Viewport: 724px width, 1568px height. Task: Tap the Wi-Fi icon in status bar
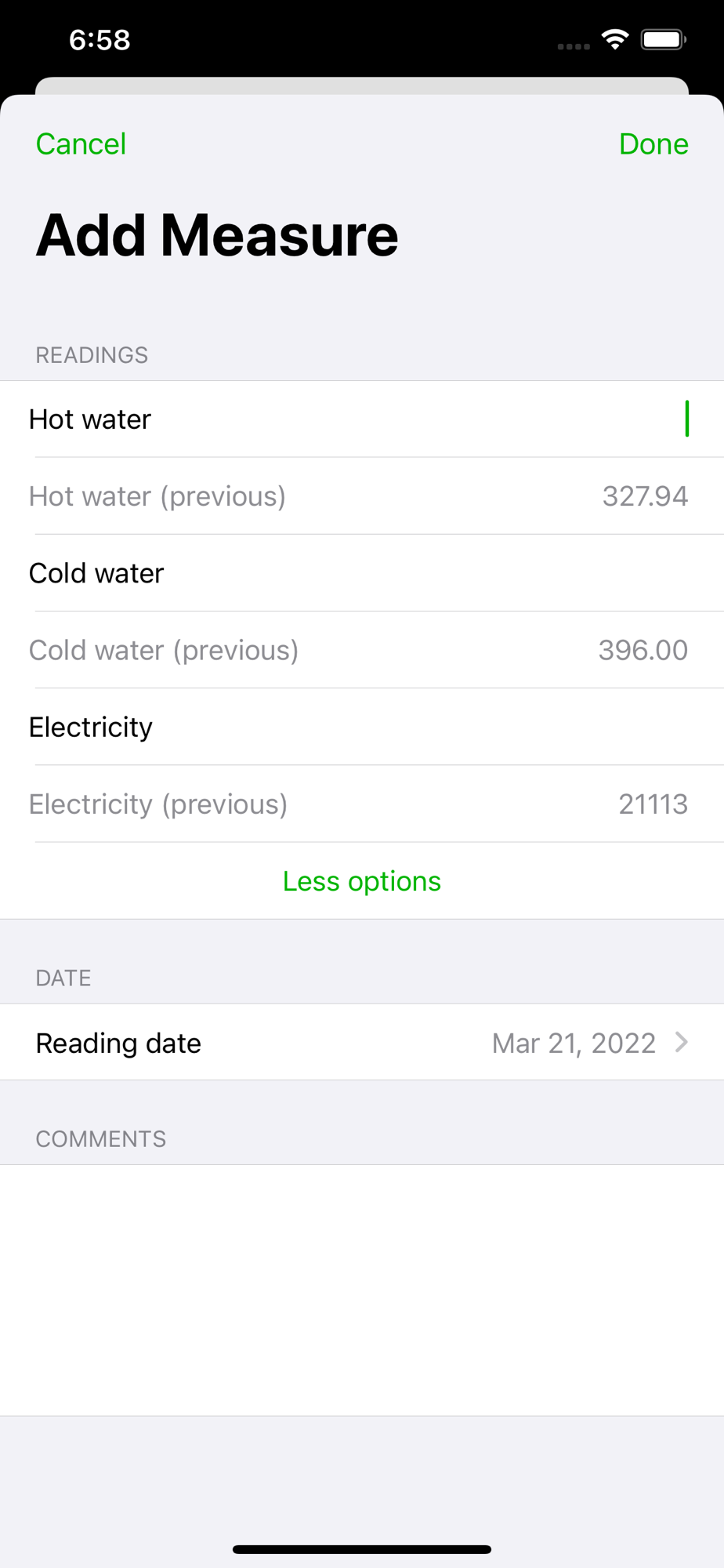[x=615, y=39]
